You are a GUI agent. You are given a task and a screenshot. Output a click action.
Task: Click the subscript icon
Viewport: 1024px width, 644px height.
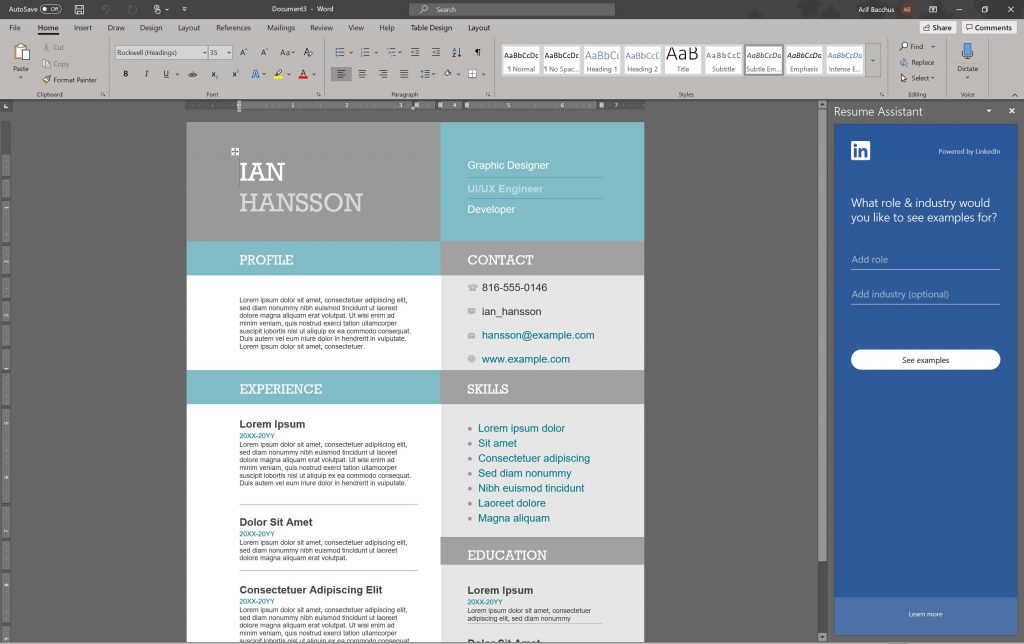tap(213, 74)
